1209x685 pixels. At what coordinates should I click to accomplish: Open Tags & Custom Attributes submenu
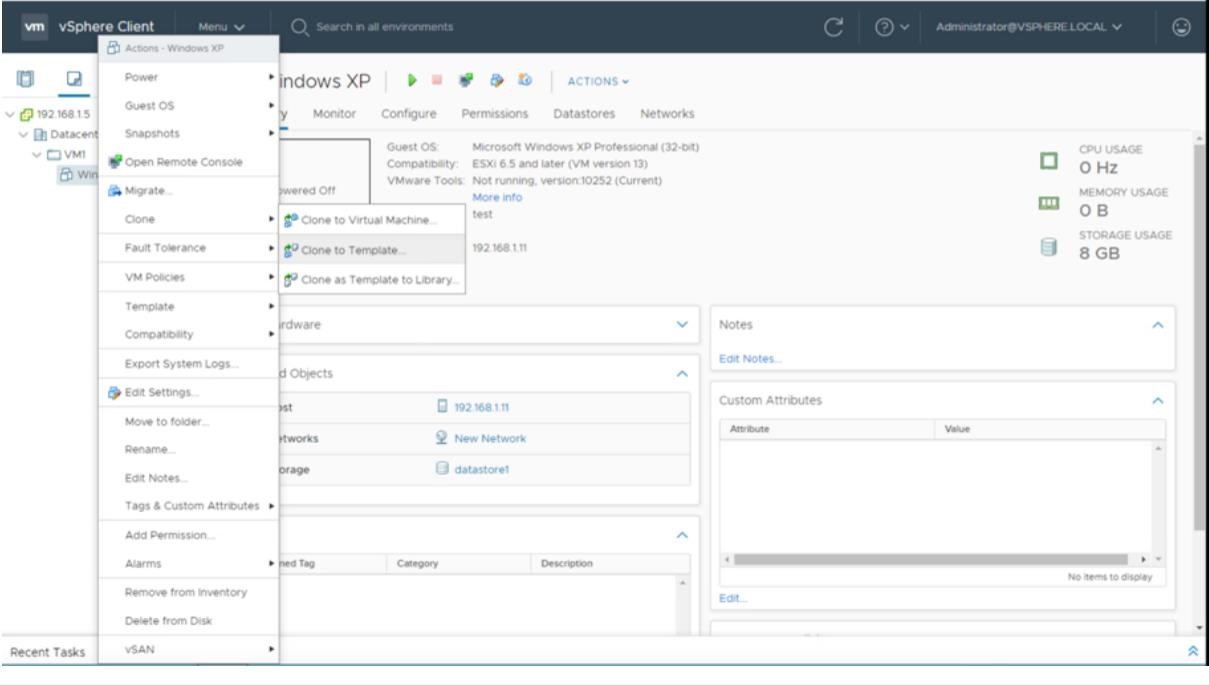tap(188, 507)
